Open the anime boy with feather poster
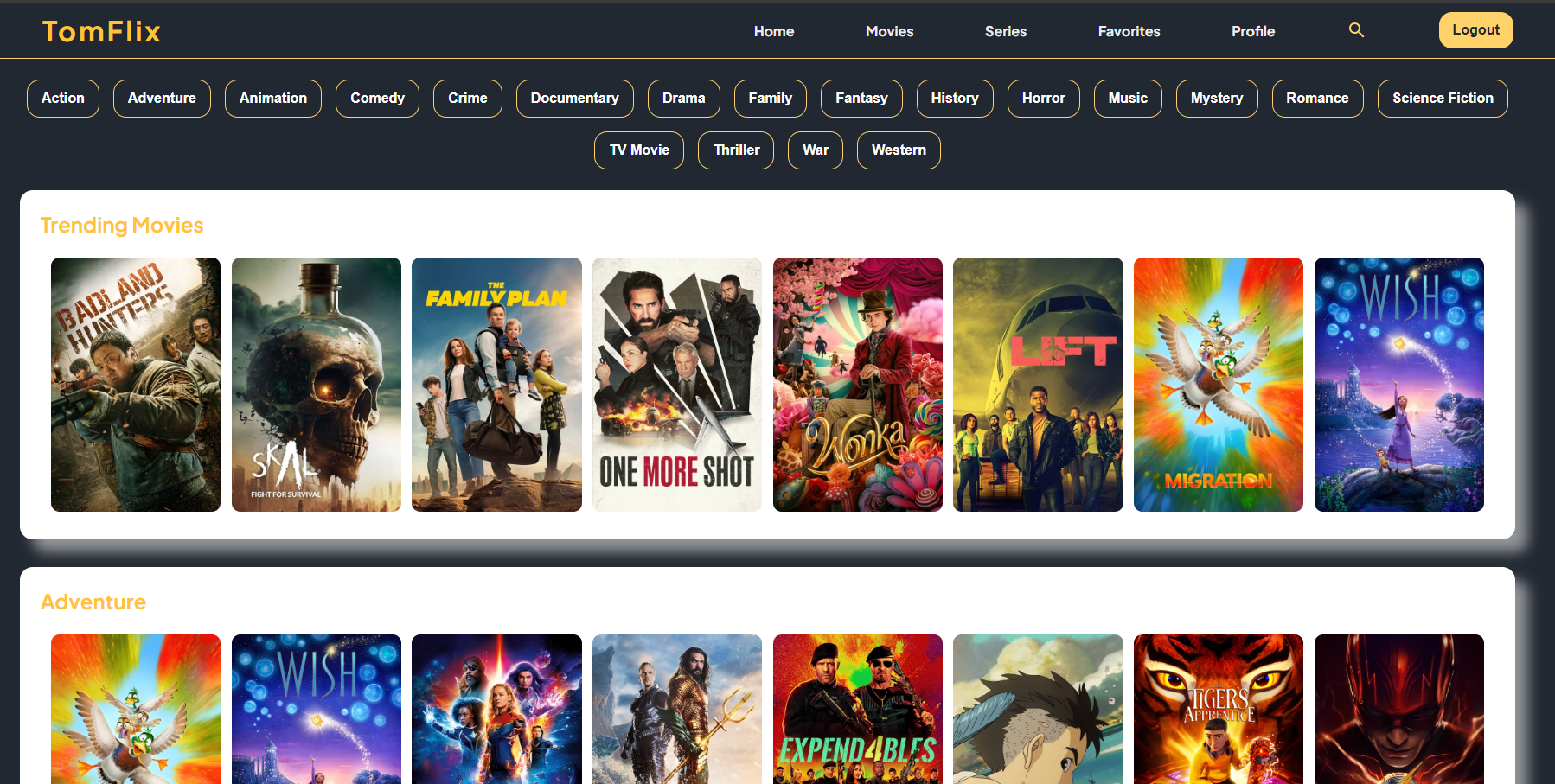 [x=1038, y=709]
